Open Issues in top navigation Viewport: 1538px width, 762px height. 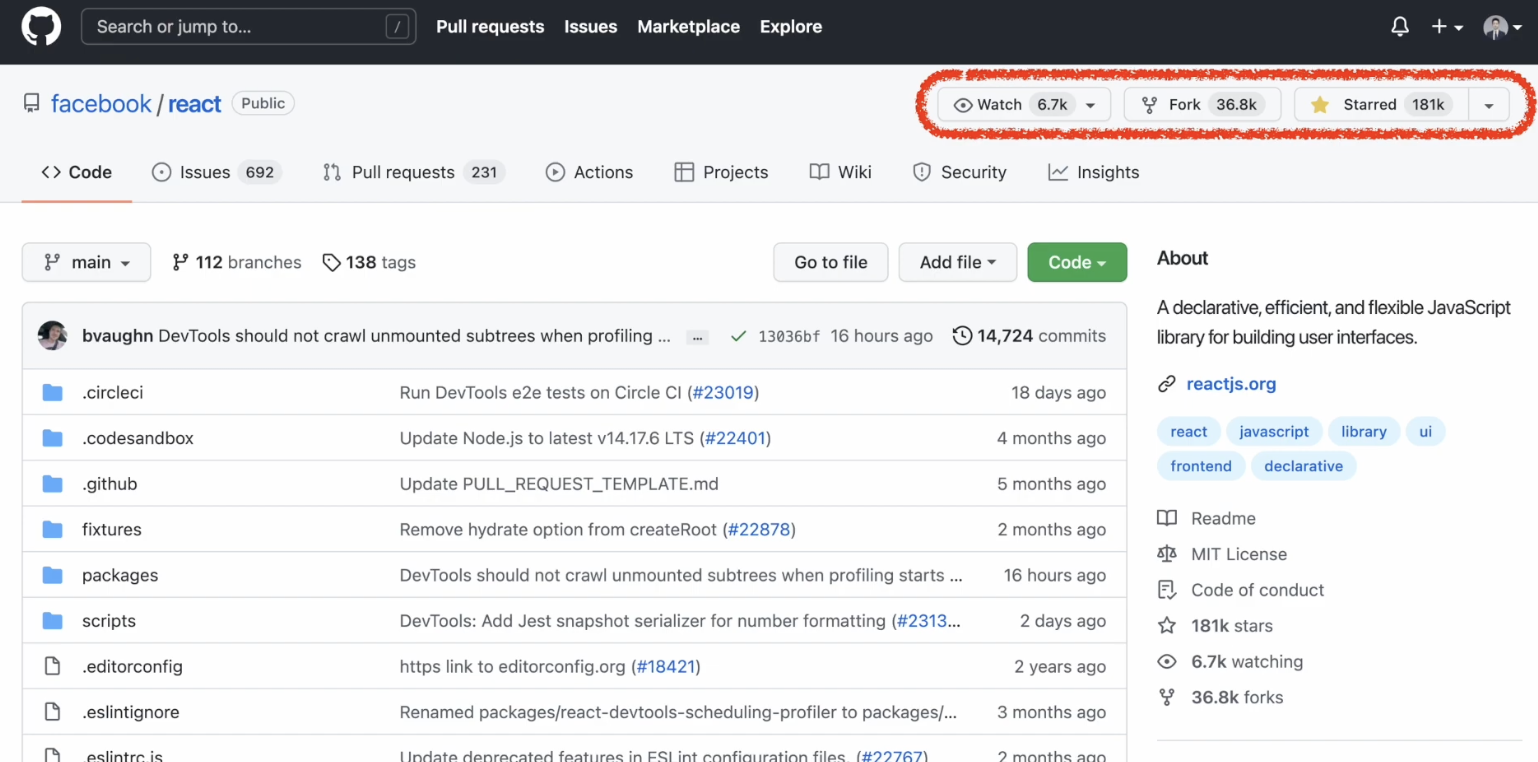tap(590, 27)
